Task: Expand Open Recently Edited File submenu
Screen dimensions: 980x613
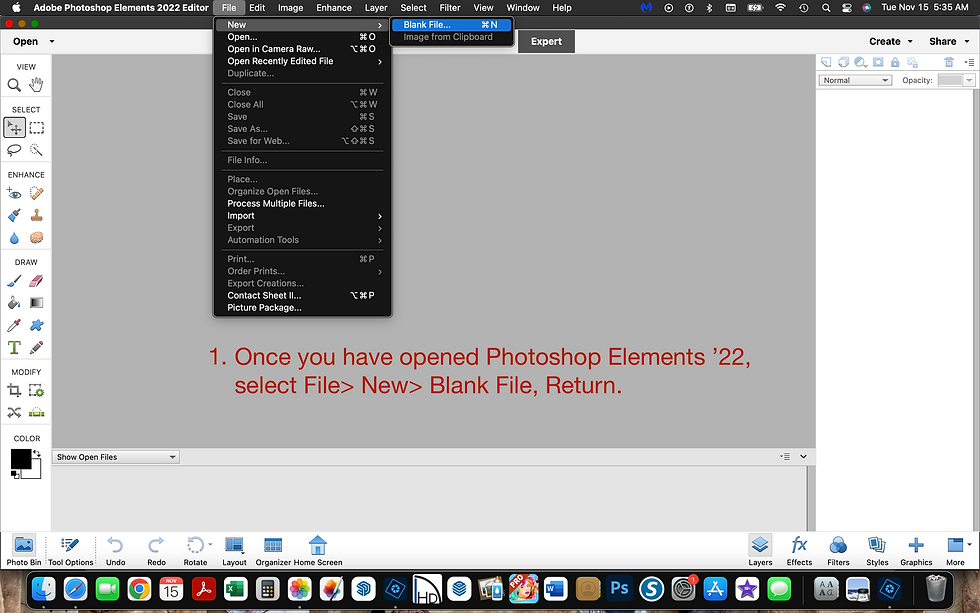Action: coord(301,61)
